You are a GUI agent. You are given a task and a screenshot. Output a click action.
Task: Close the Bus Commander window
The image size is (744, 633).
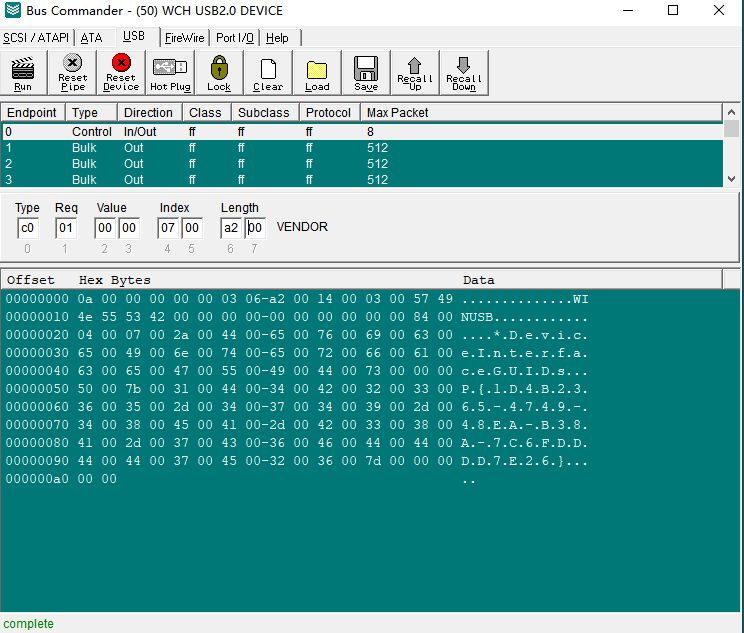click(x=719, y=10)
